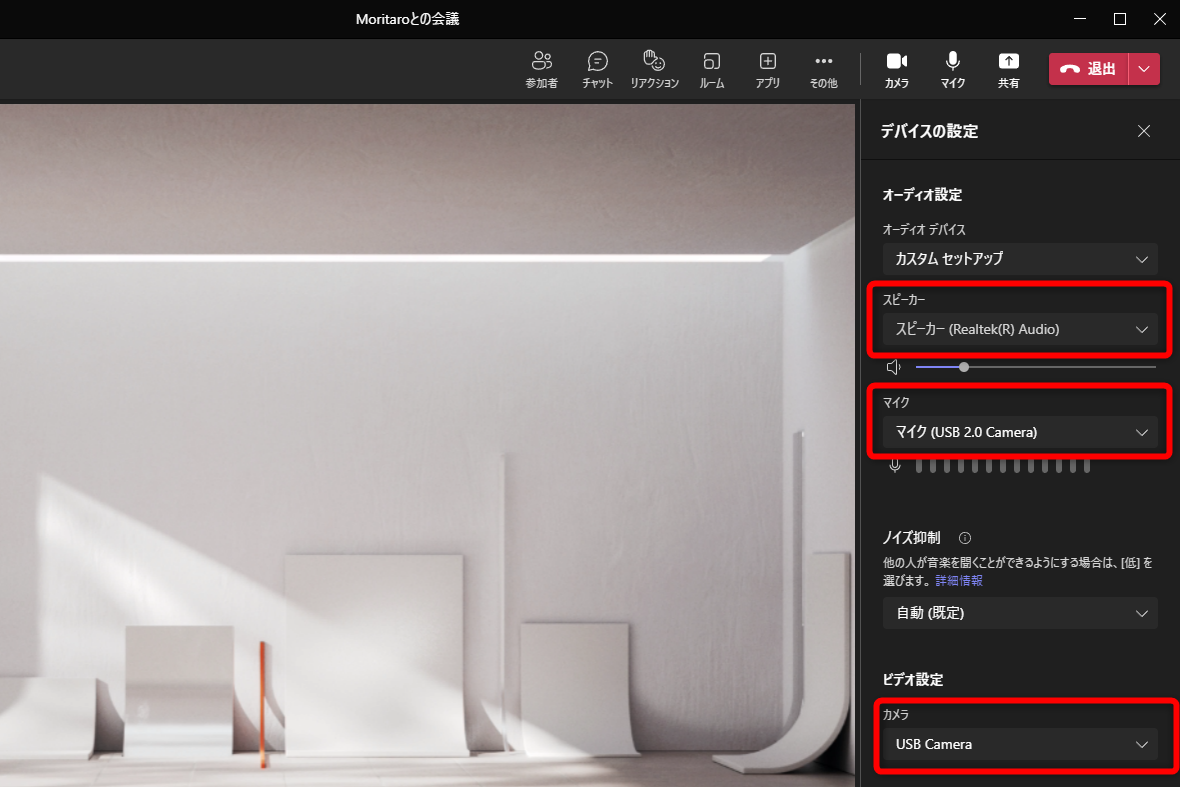Open the マイク (USB 2.0 Camera) dropdown
The width and height of the screenshot is (1180, 787).
tap(1020, 433)
